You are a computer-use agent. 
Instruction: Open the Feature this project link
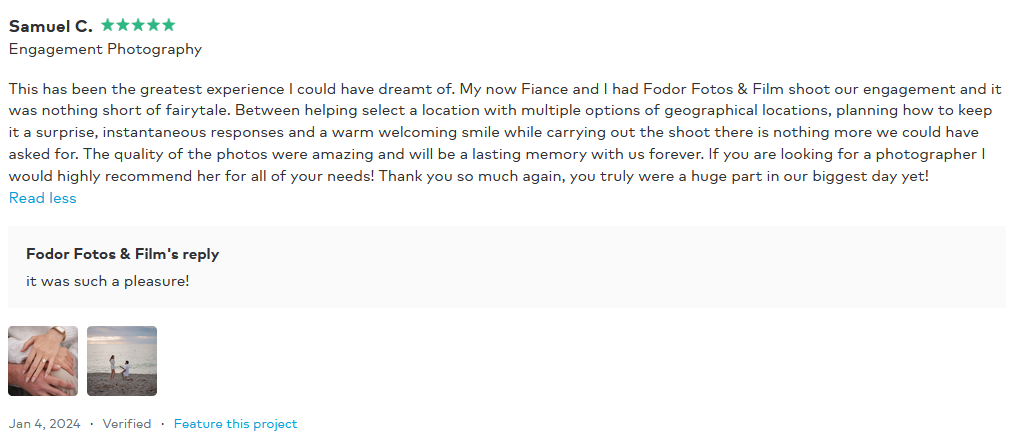tap(235, 424)
